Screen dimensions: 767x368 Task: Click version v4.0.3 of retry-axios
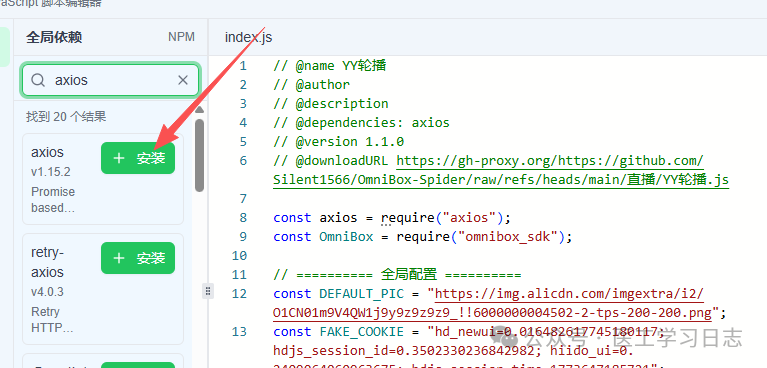(48, 292)
